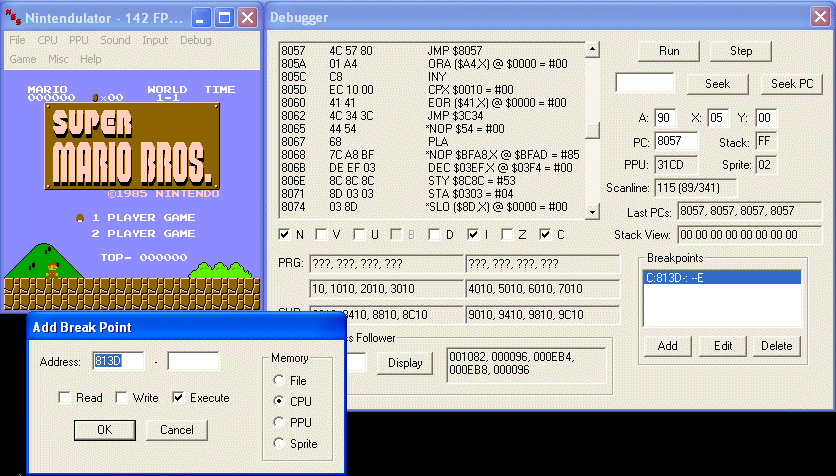The width and height of the screenshot is (836, 476).
Task: Toggle the V flag checkbox
Action: (321, 235)
